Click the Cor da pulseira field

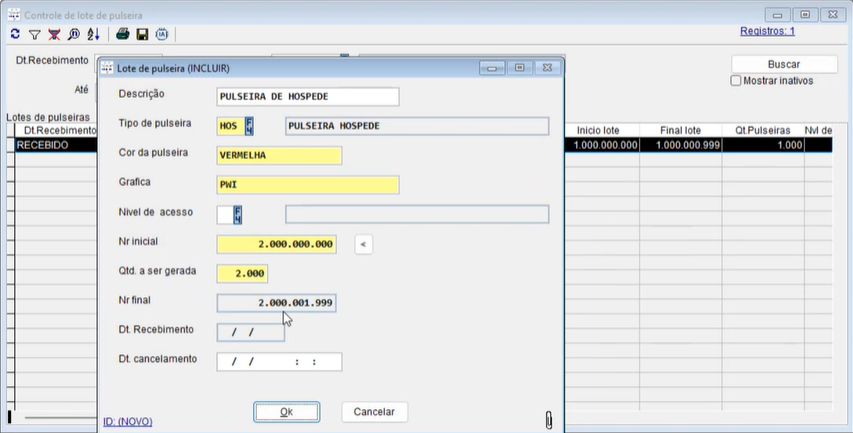279,155
